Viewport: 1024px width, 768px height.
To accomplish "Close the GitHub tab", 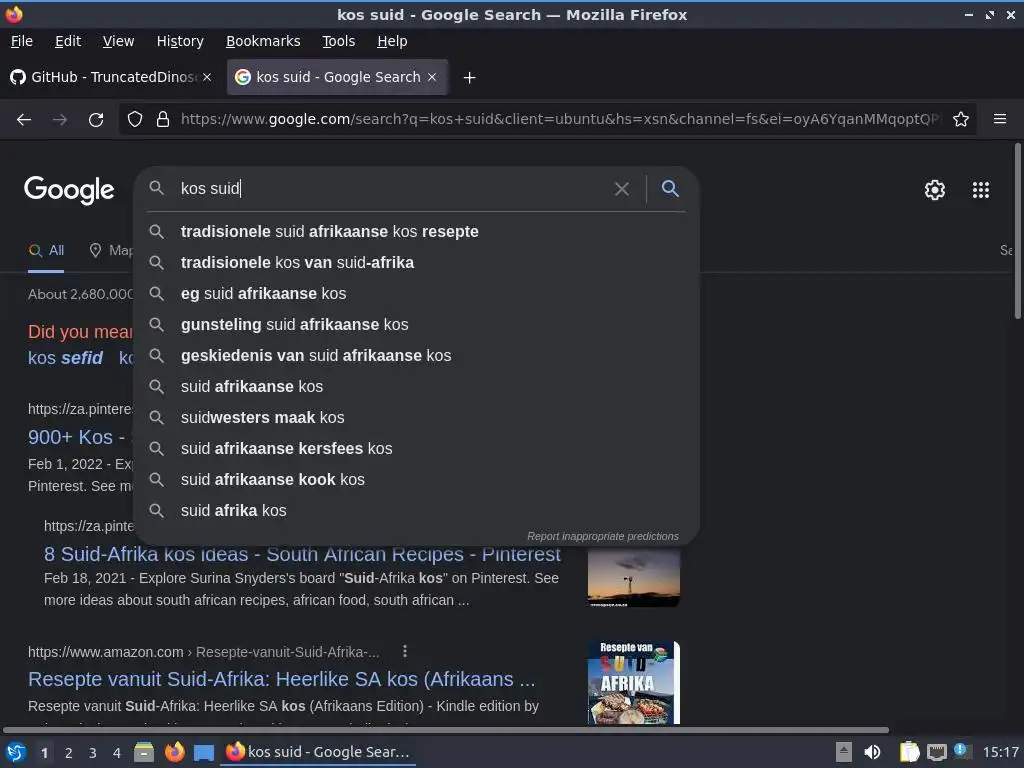I will tap(207, 77).
